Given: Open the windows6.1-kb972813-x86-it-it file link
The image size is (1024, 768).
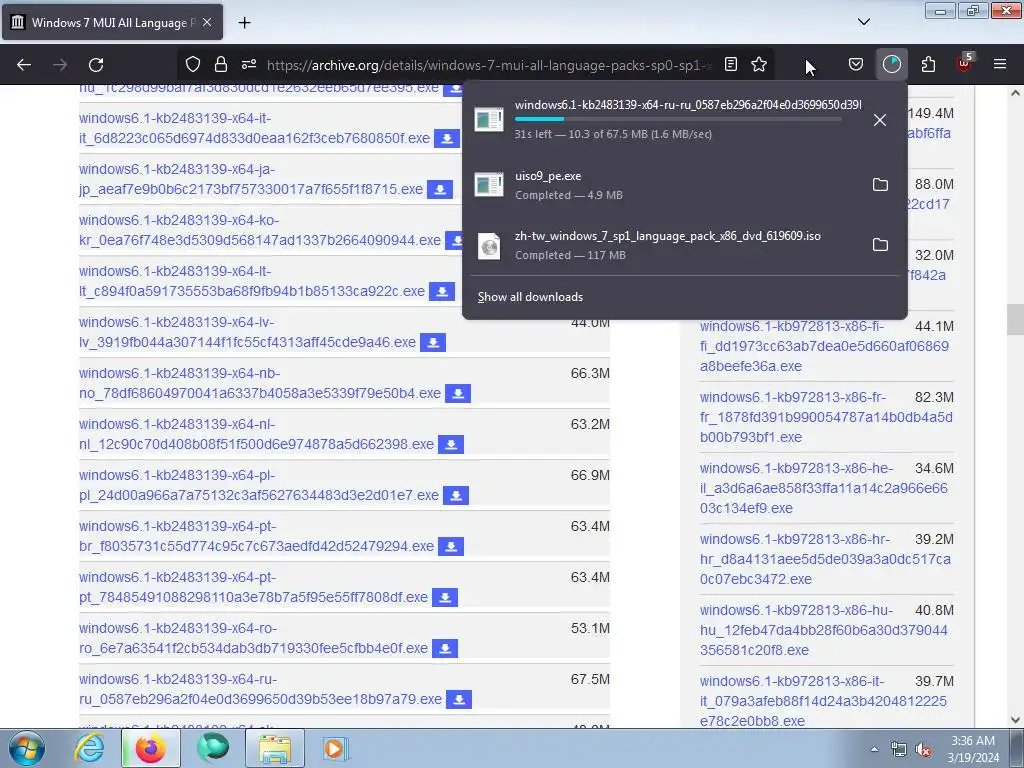Looking at the screenshot, I should click(x=823, y=701).
